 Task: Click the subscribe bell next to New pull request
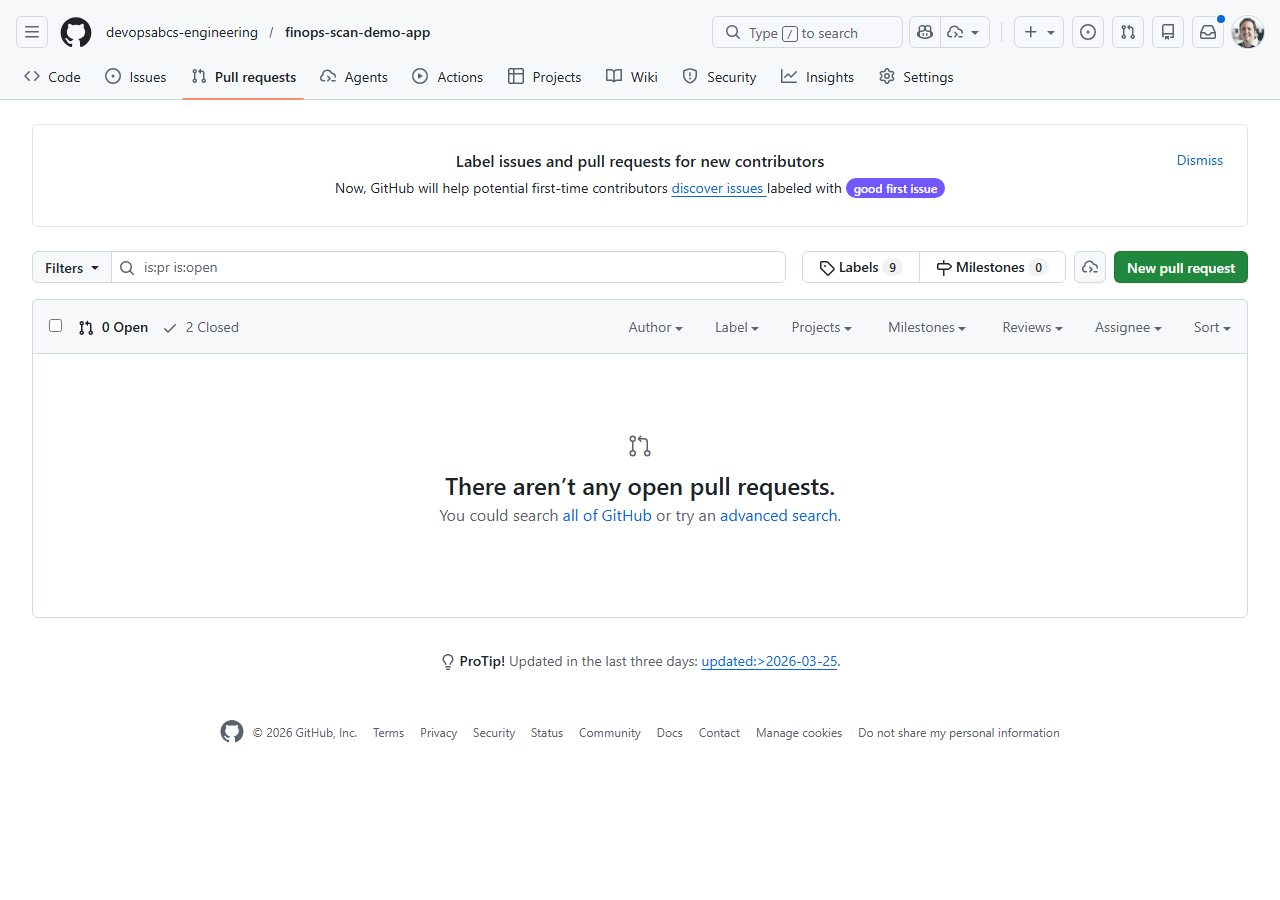(x=1089, y=267)
